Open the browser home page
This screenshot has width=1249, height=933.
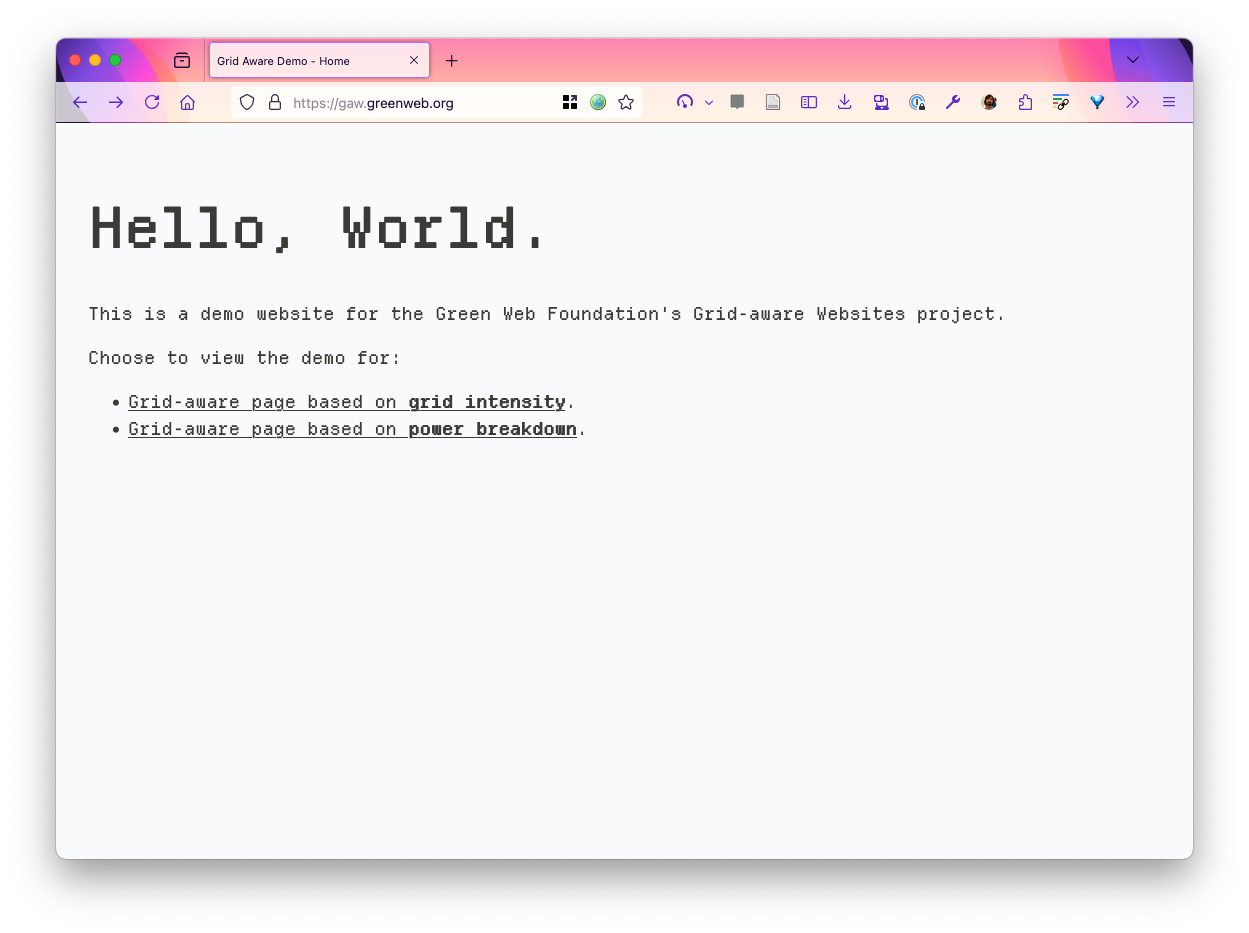[187, 102]
